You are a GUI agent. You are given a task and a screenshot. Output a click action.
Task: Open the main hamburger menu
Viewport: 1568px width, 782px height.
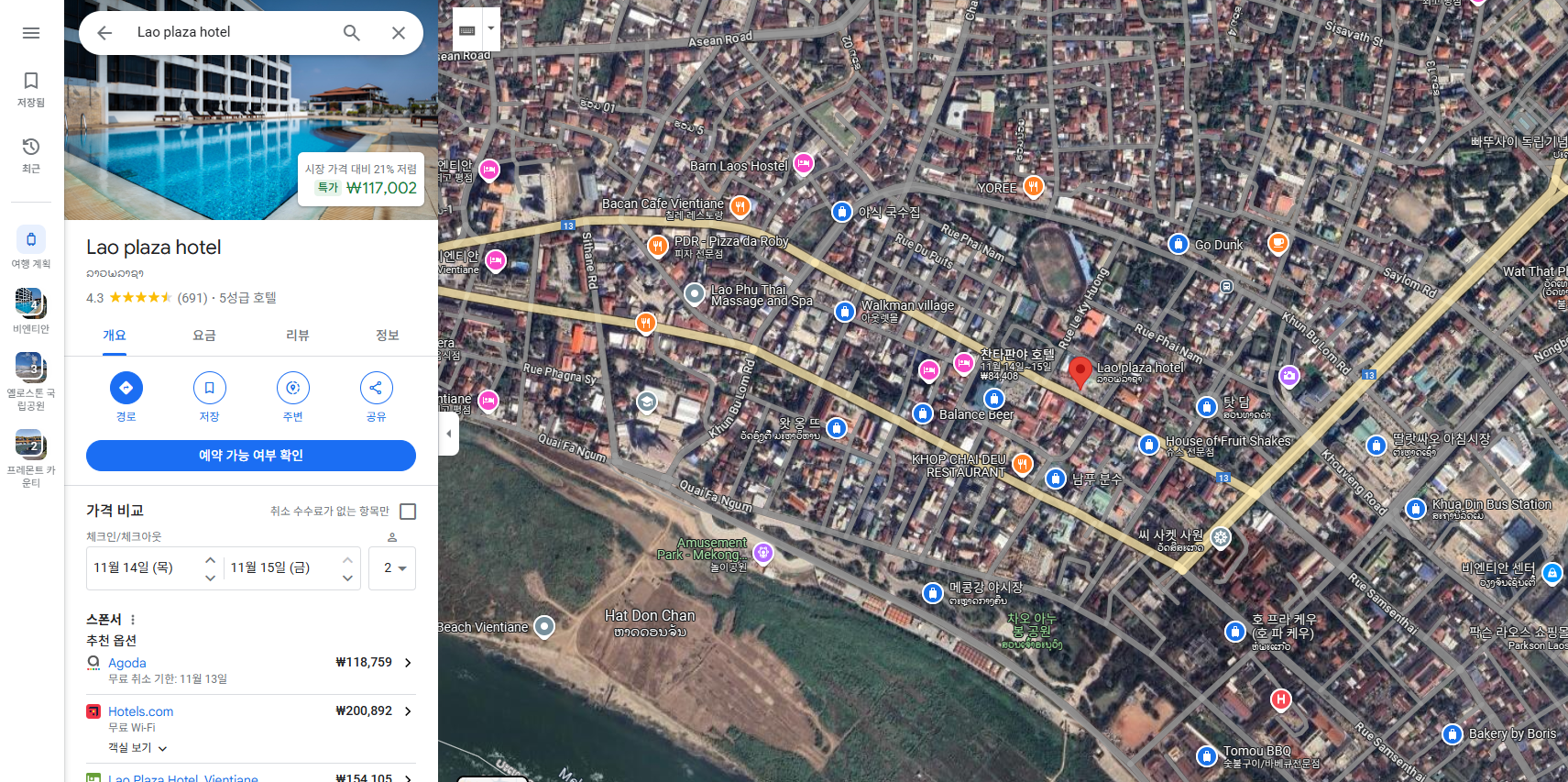(x=31, y=33)
